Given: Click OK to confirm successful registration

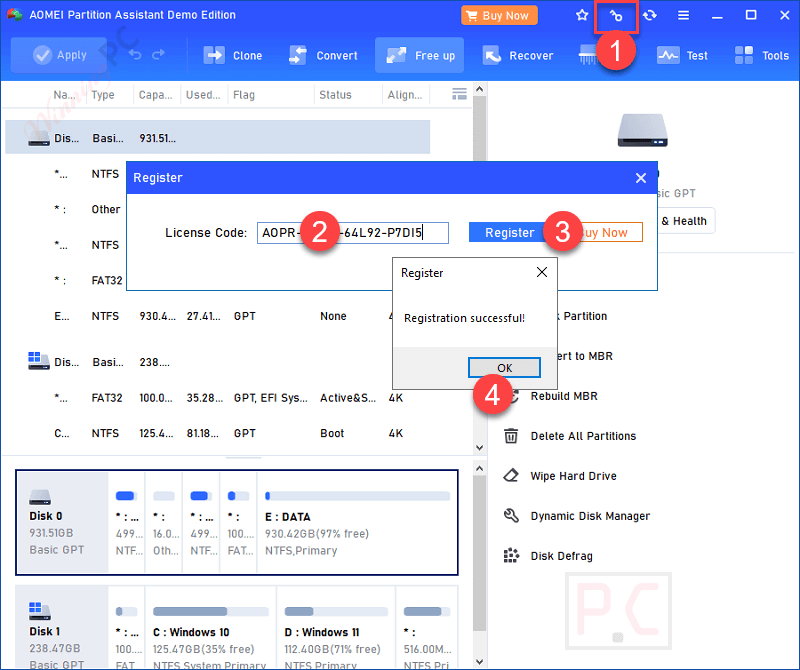Looking at the screenshot, I should coord(504,367).
